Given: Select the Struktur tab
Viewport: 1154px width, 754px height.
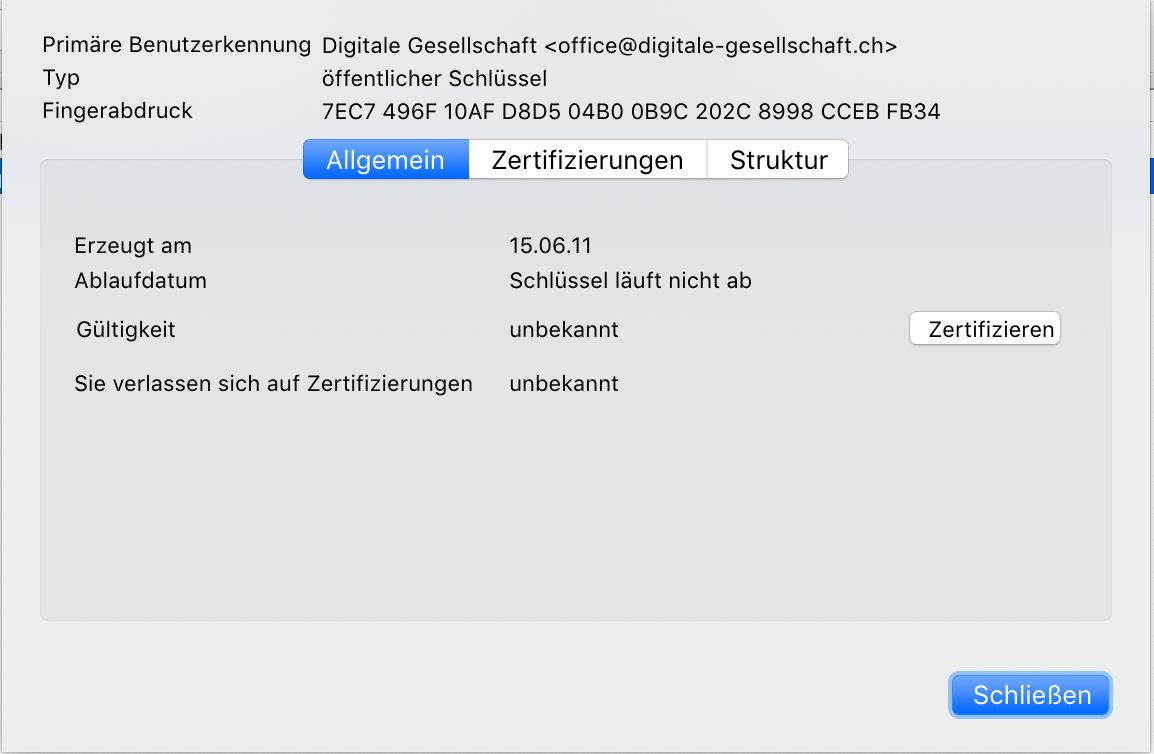Looking at the screenshot, I should click(x=778, y=159).
